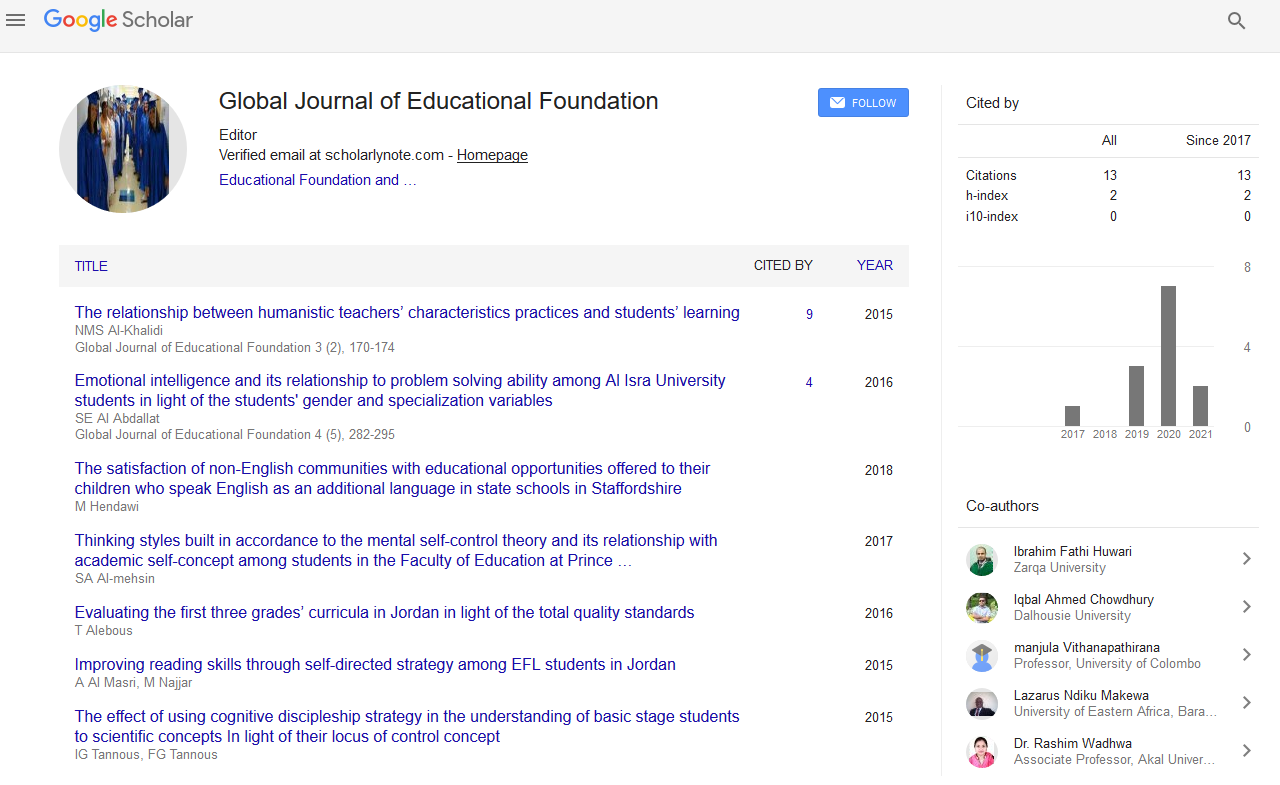Screen dimensions: 1280x785
Task: Click Ibrahim Fathi Huwari's avatar
Action: (x=982, y=559)
